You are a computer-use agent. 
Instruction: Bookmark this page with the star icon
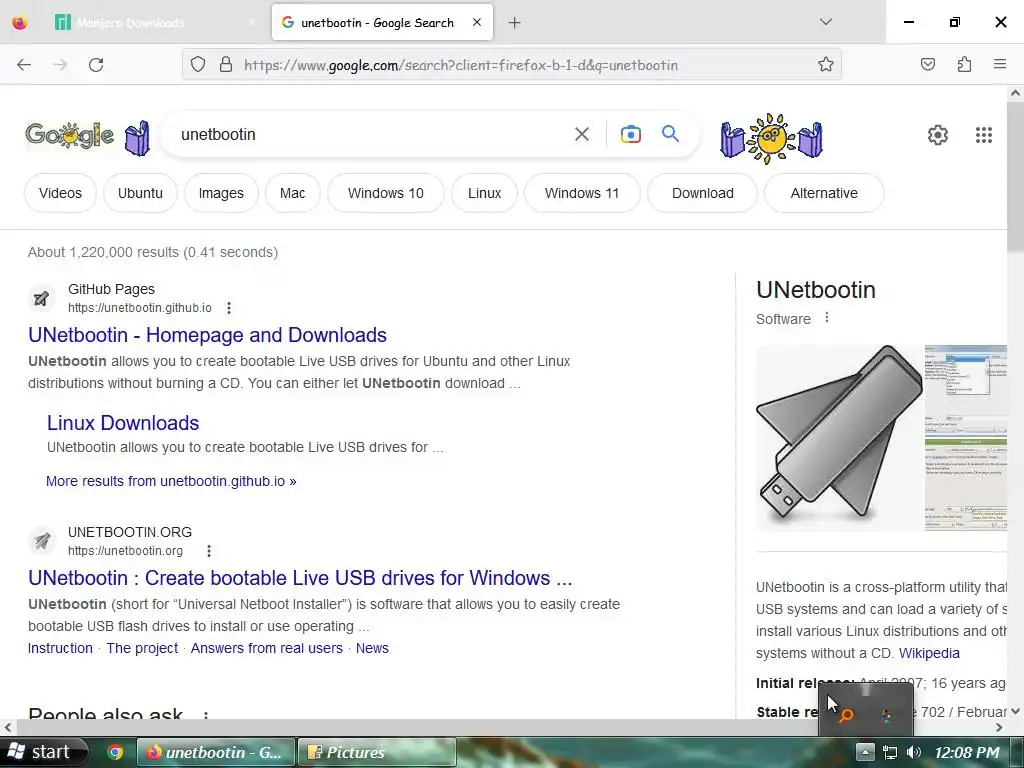point(825,65)
